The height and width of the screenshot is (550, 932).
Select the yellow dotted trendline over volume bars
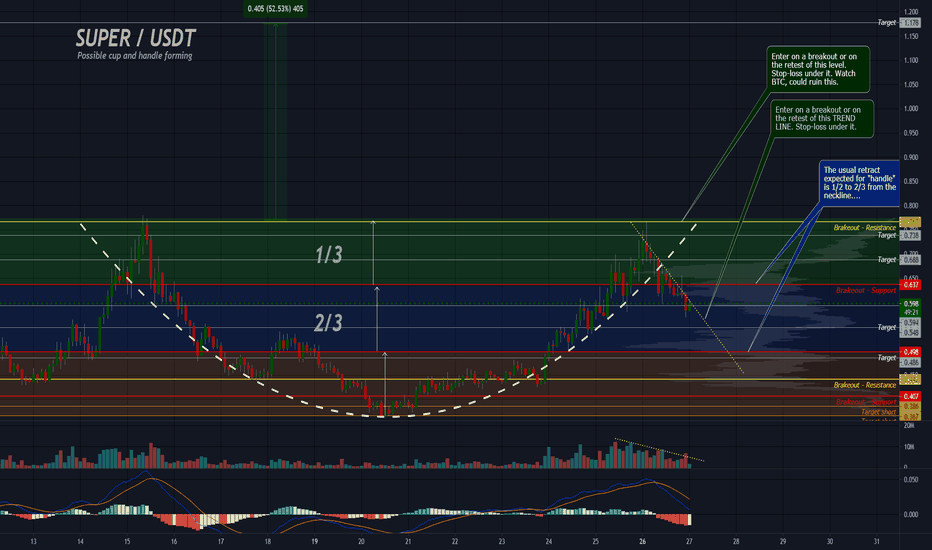[659, 450]
